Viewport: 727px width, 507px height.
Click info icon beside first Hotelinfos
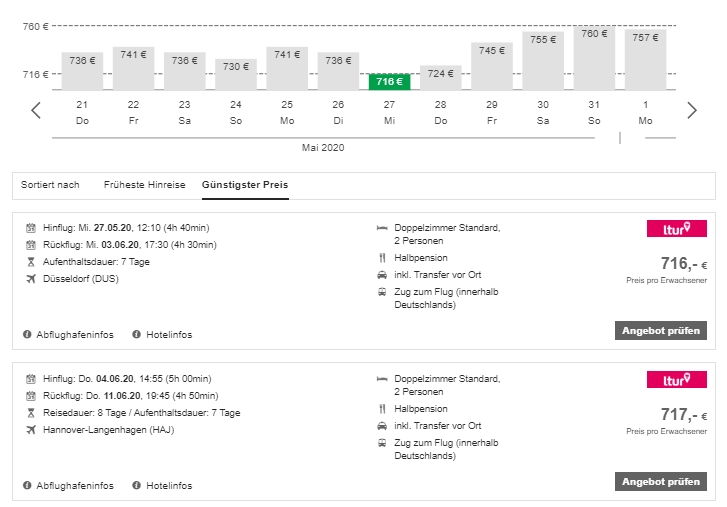tap(136, 334)
